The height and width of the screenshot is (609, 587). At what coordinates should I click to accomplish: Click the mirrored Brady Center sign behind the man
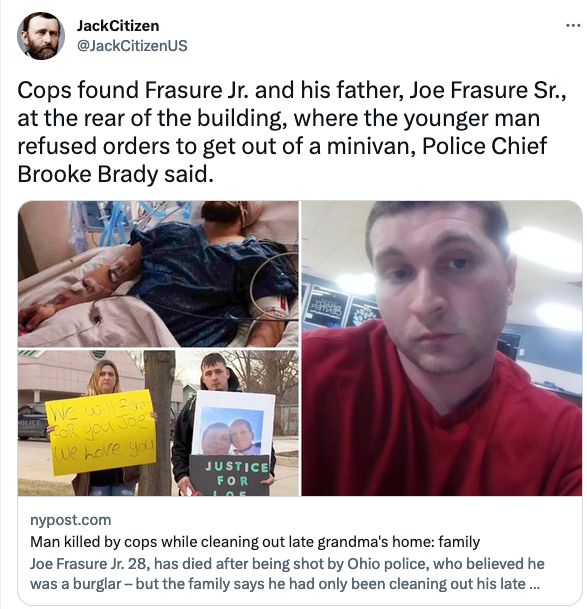(x=328, y=308)
